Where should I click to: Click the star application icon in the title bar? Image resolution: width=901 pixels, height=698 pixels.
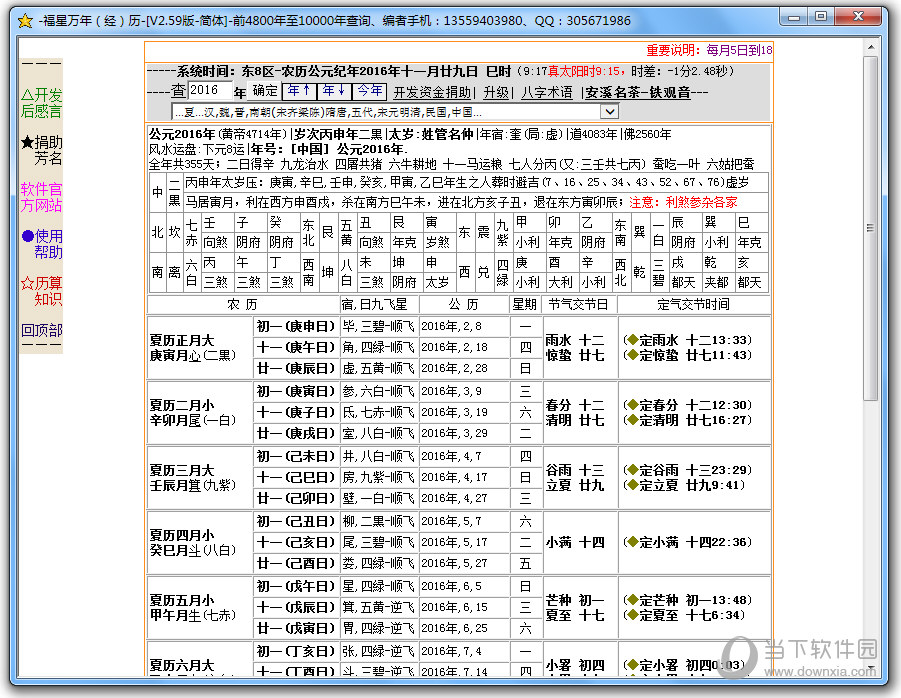25,21
